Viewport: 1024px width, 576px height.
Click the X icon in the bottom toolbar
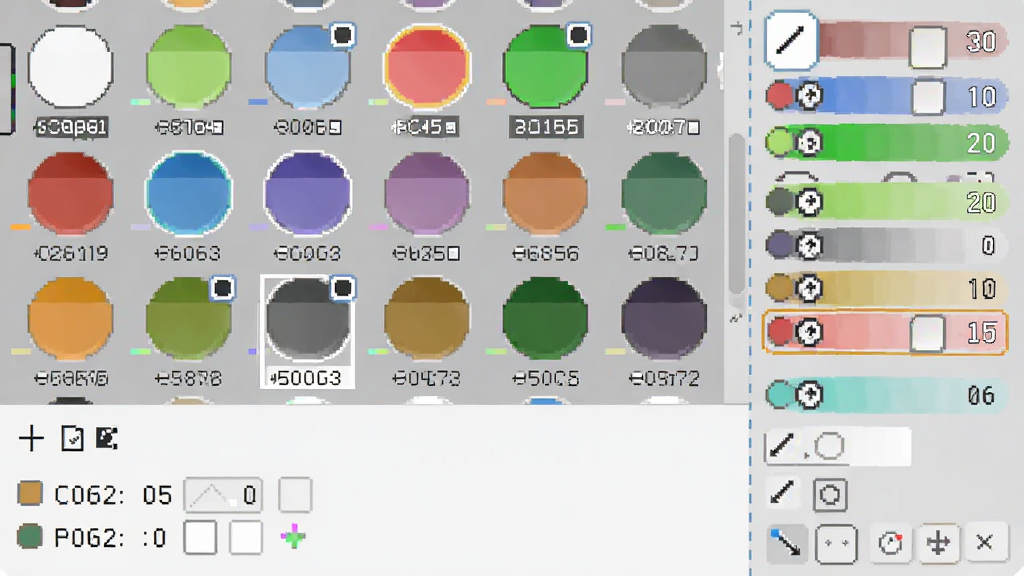(984, 542)
